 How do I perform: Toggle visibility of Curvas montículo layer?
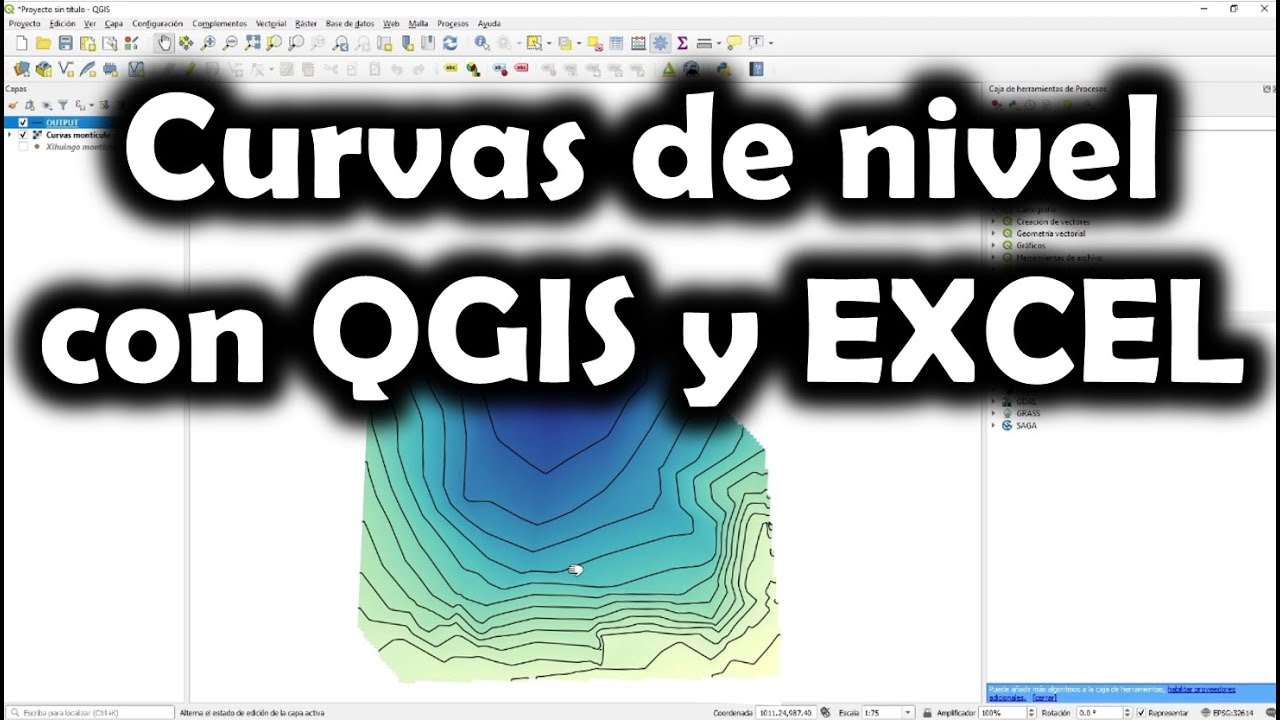pyautogui.click(x=23, y=134)
